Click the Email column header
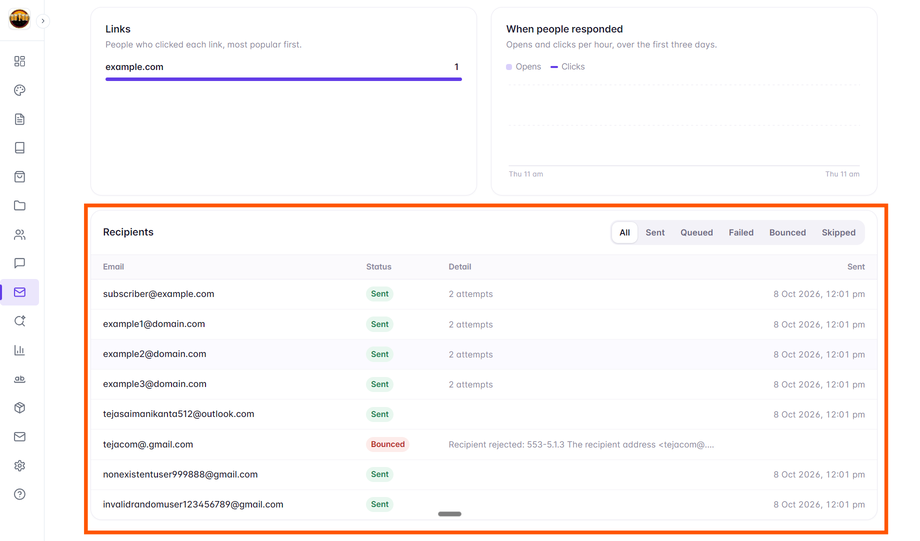The width and height of the screenshot is (920, 541). tap(113, 266)
